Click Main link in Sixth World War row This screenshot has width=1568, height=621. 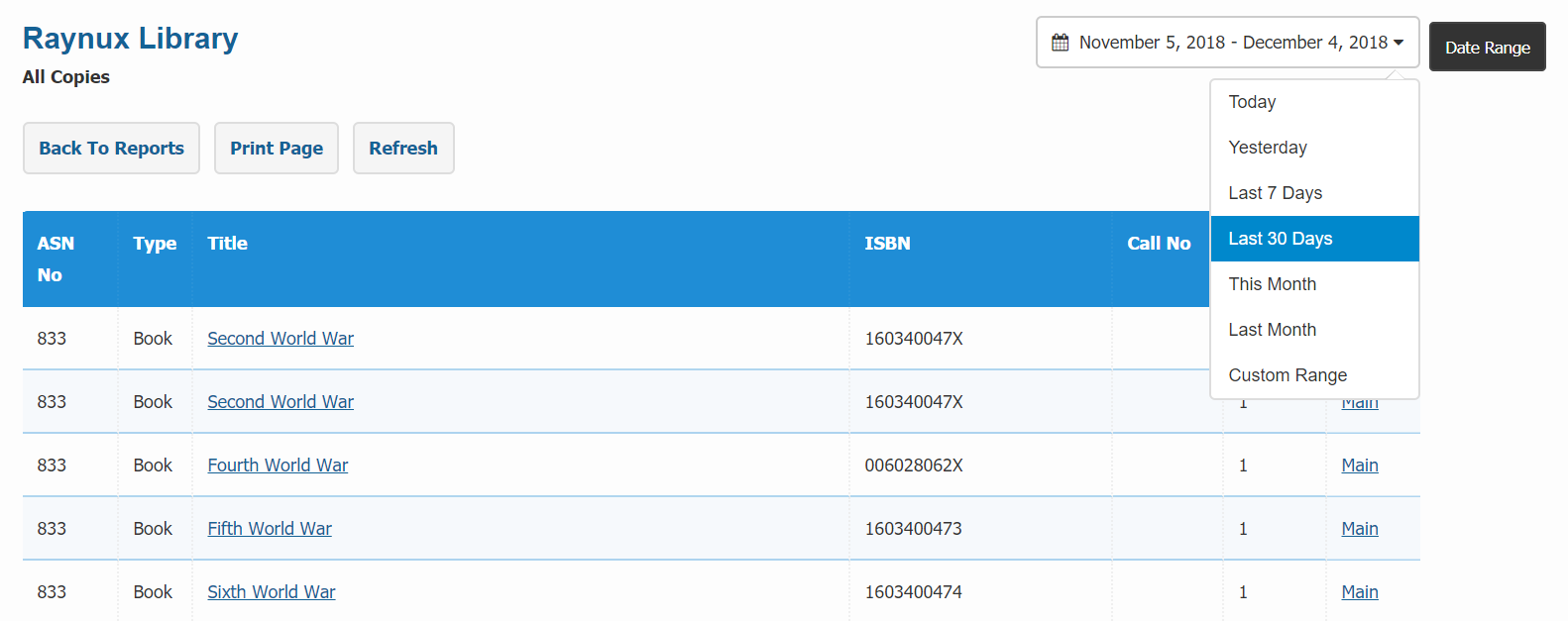pyautogui.click(x=1360, y=592)
